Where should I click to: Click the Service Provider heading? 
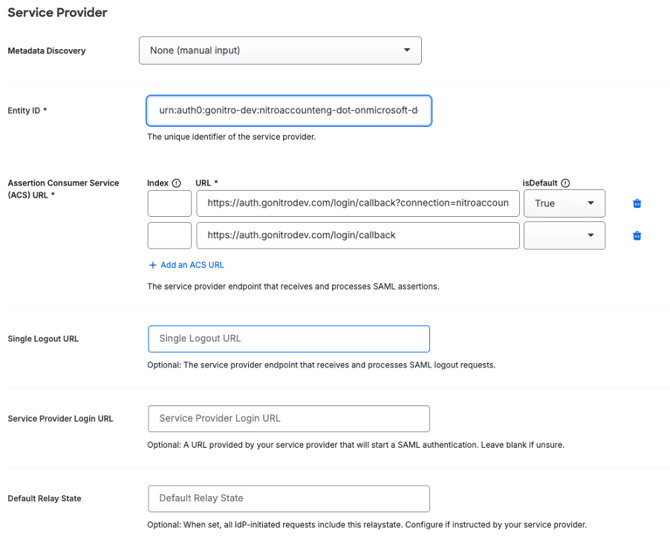point(57,13)
